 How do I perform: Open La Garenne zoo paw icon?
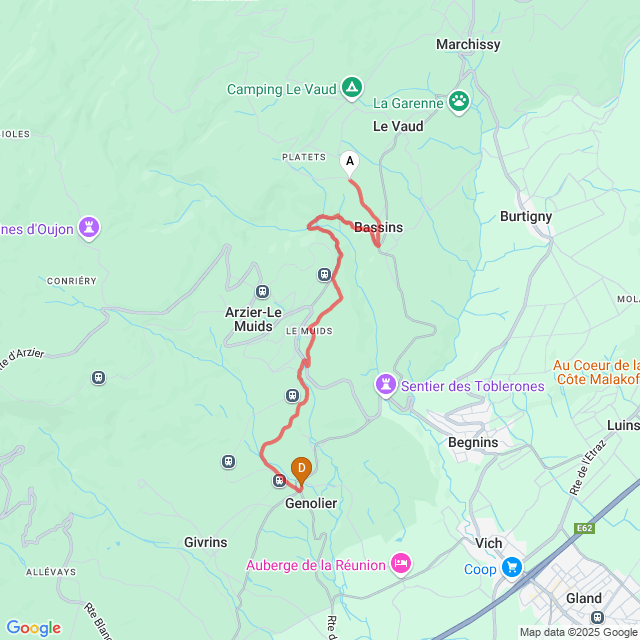coord(459,102)
